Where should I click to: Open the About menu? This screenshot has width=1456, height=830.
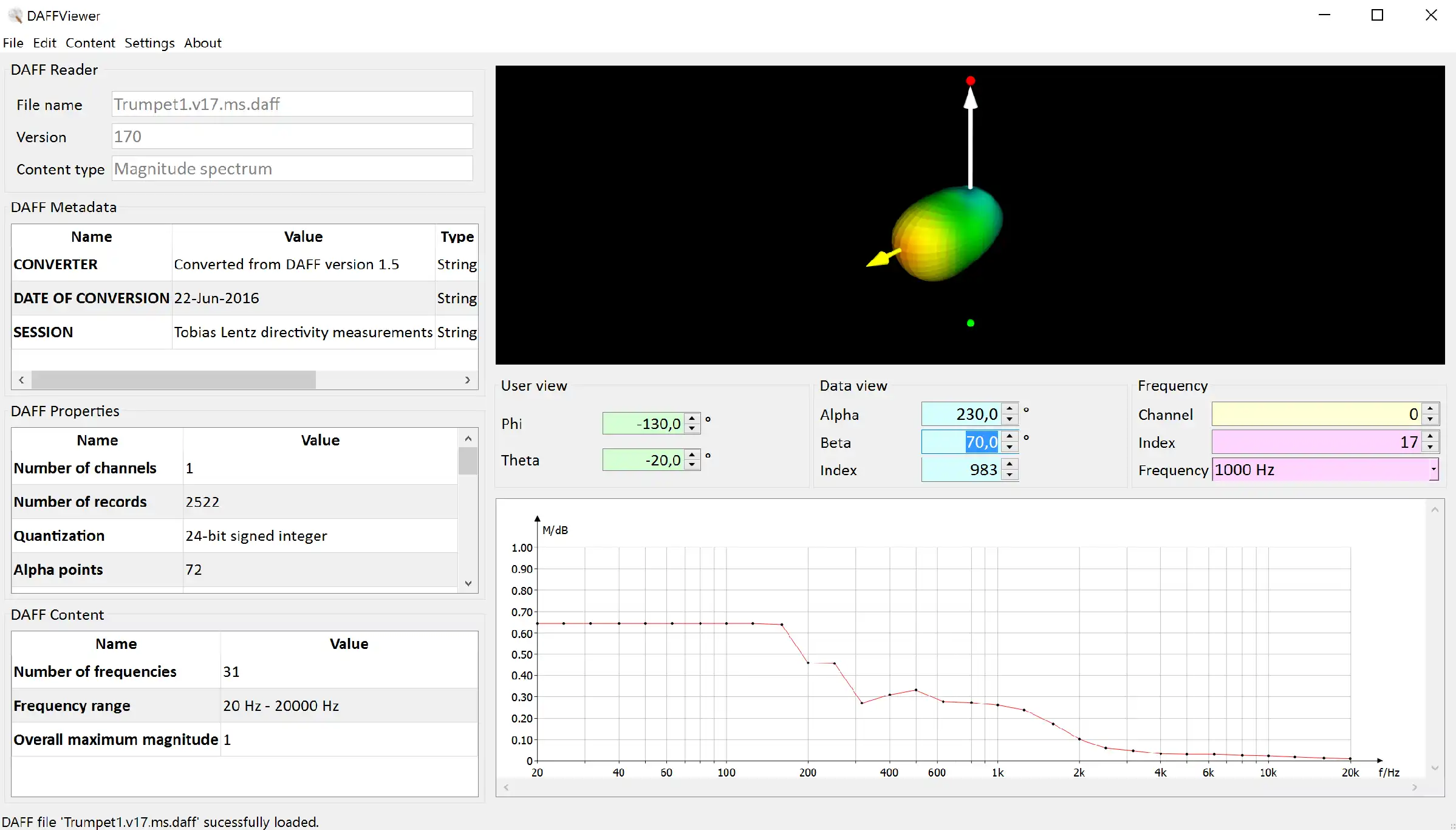click(202, 43)
